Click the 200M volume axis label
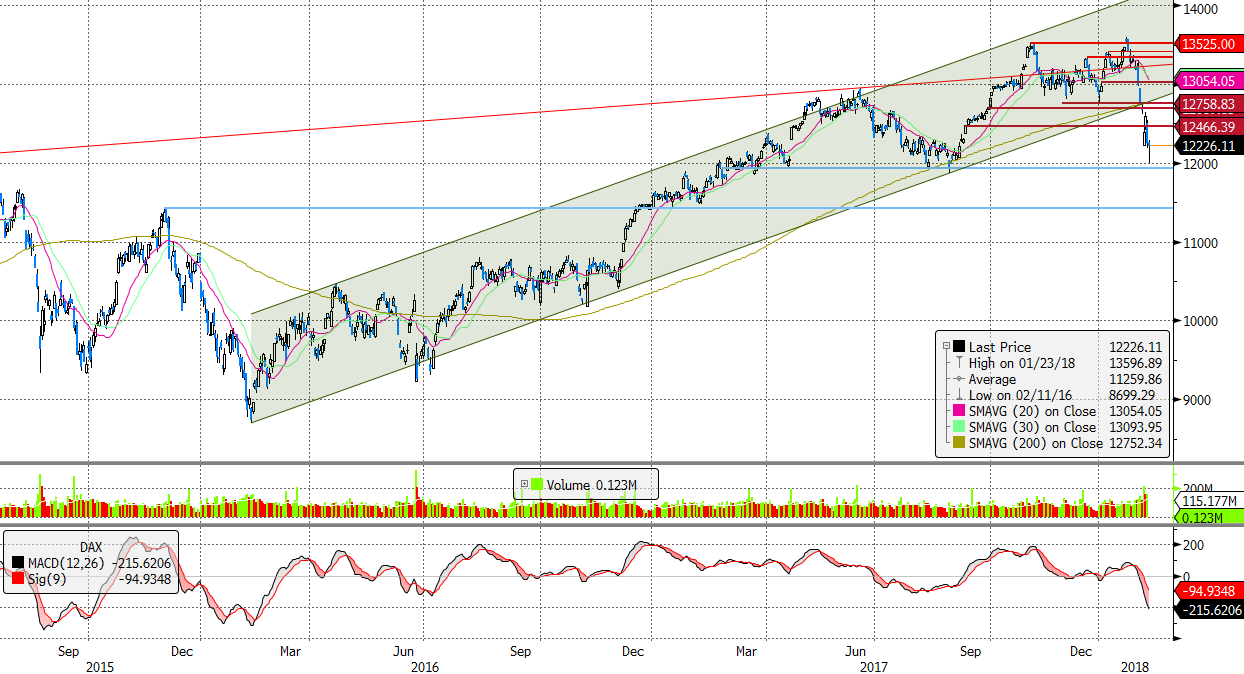 coord(1197,487)
